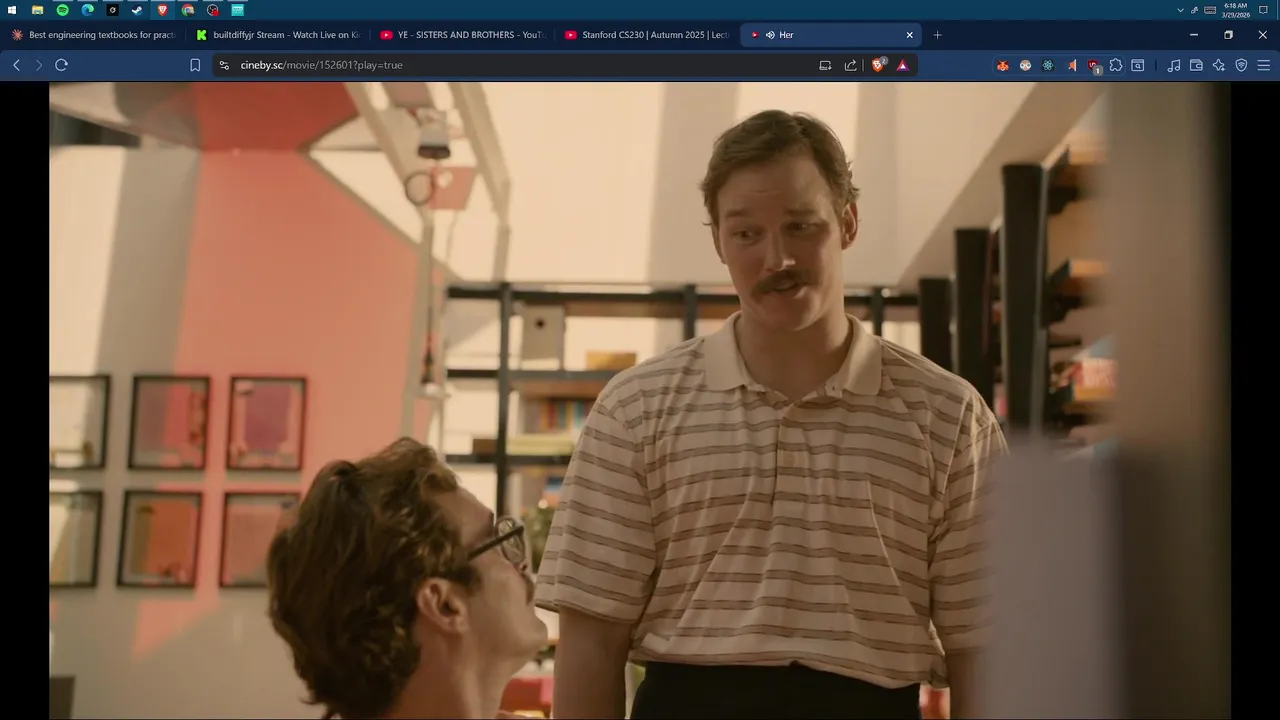Image resolution: width=1280 pixels, height=720 pixels.
Task: Open the touch keyboard tray icon
Action: pyautogui.click(x=1210, y=9)
